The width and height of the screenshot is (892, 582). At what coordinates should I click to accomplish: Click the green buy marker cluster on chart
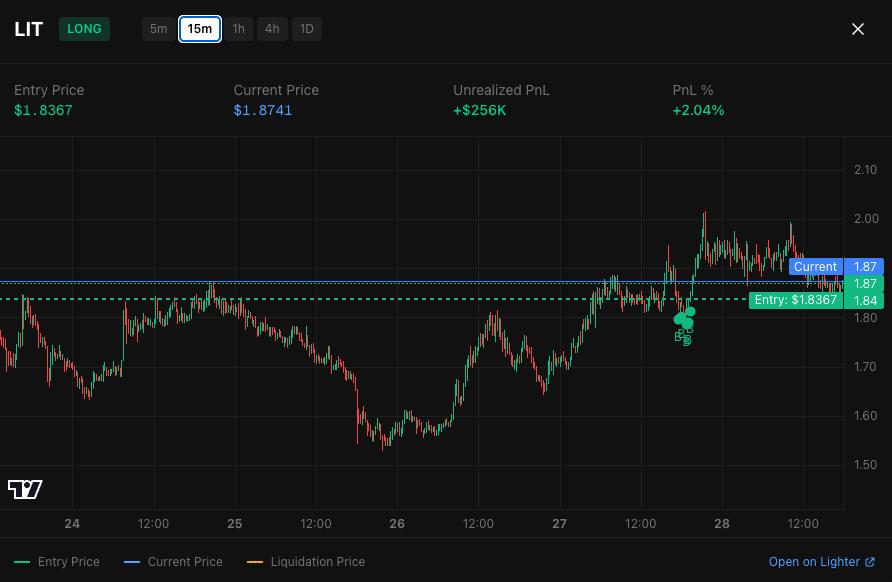[x=684, y=319]
